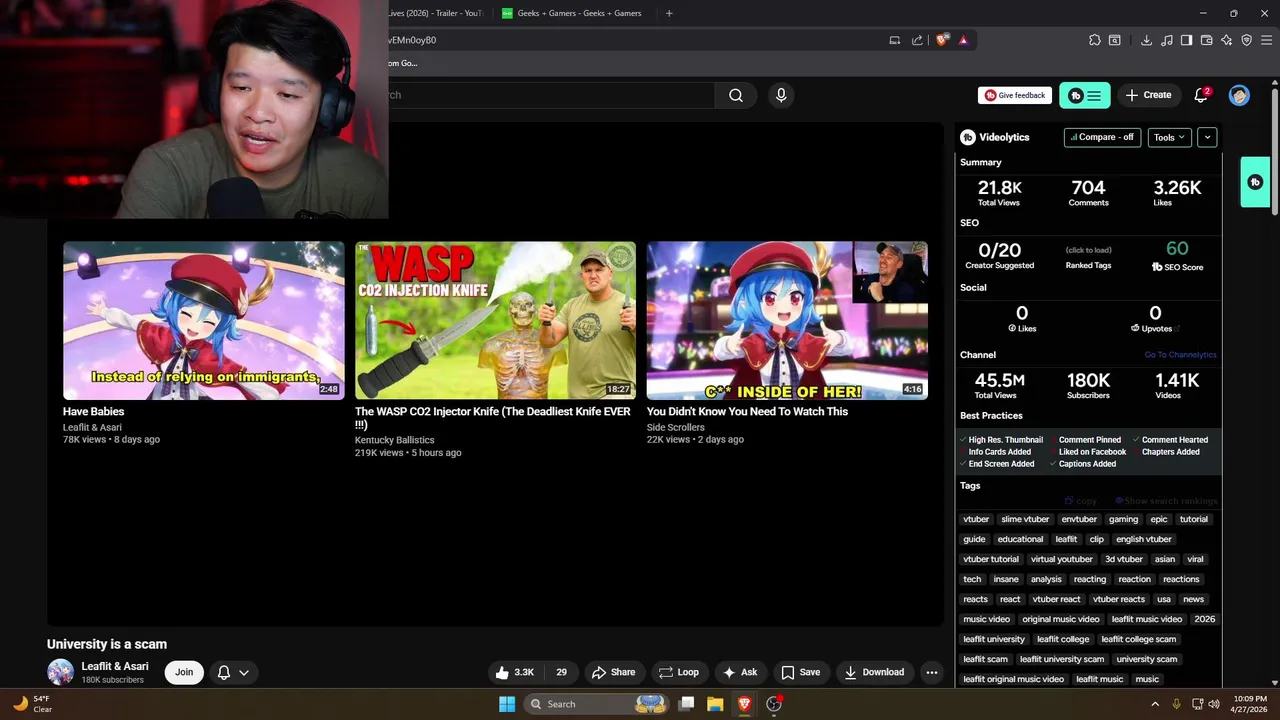The width and height of the screenshot is (1280, 720).
Task: Click the browser address bar URL
Action: 412,40
